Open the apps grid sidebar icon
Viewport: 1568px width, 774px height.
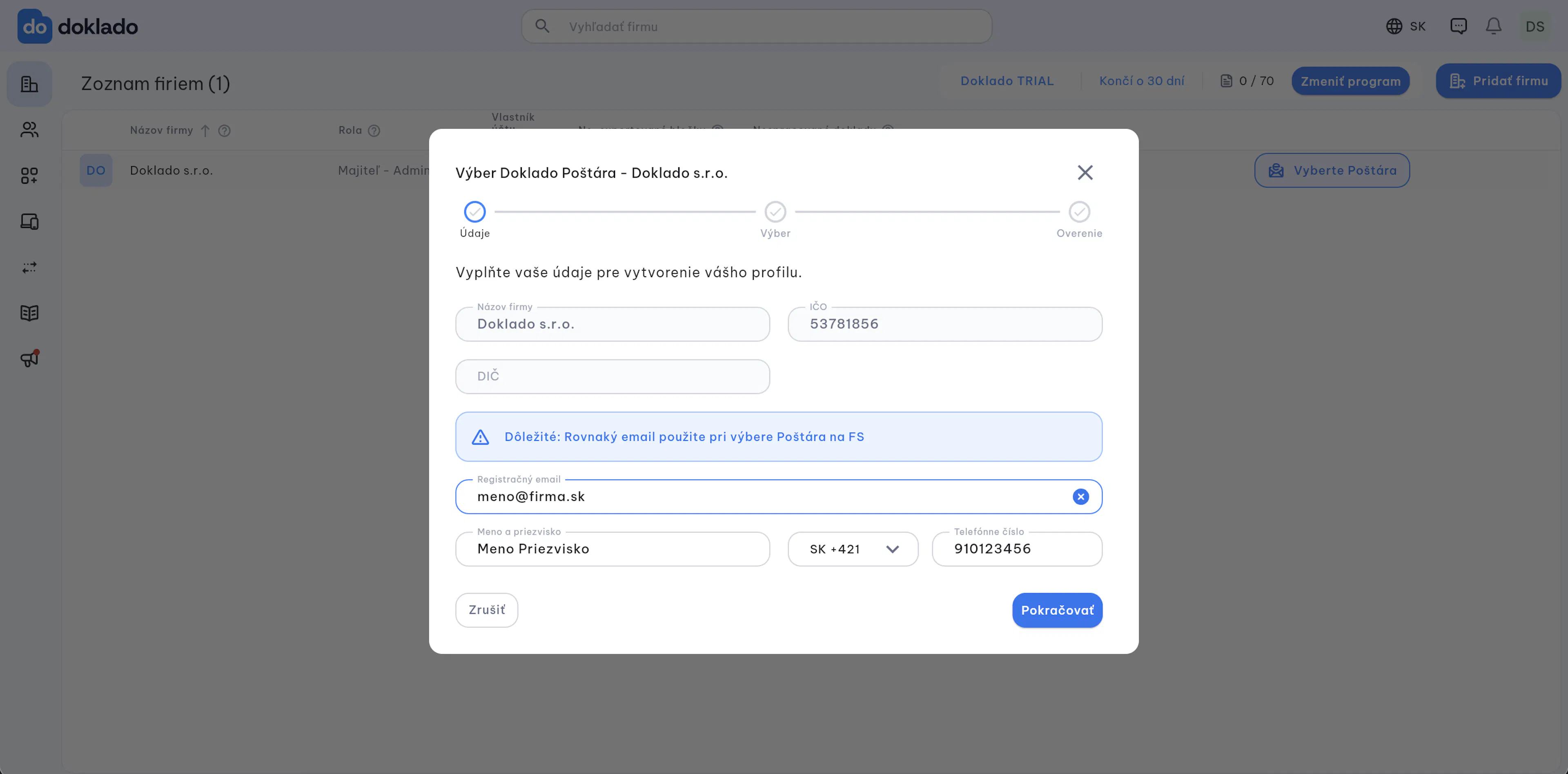coord(29,176)
